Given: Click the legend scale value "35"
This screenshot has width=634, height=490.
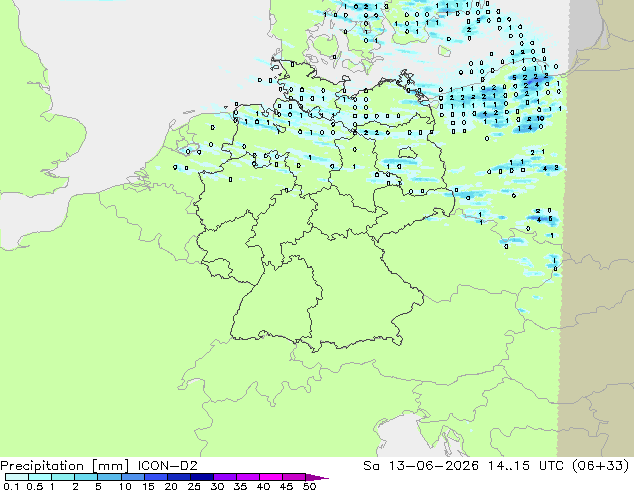Looking at the screenshot, I should [240, 486].
